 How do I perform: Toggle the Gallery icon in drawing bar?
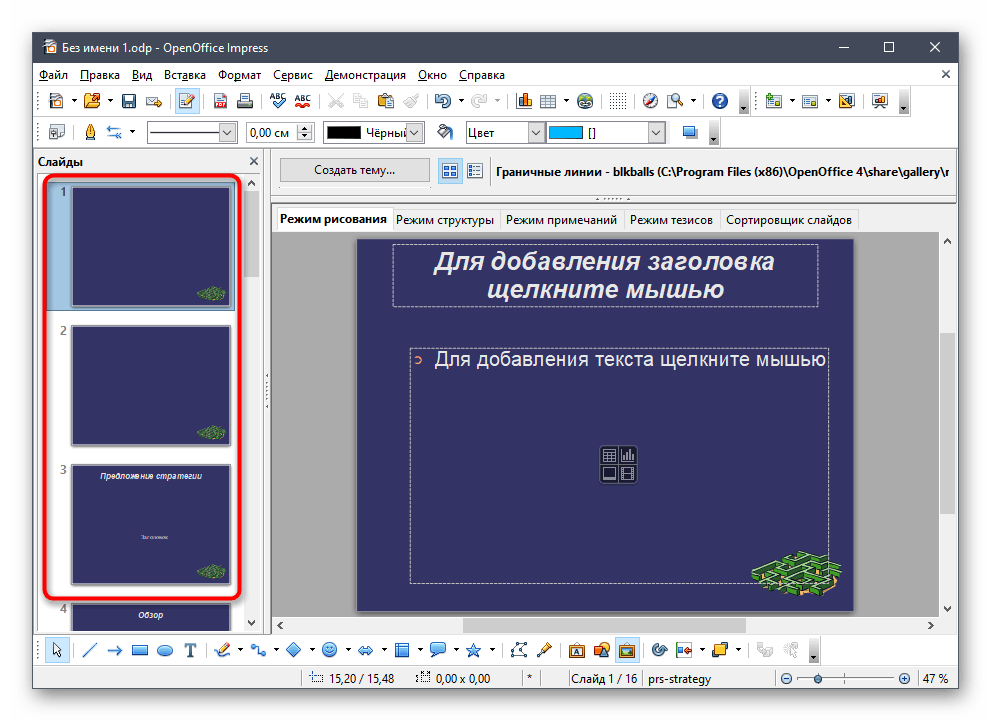(x=627, y=650)
